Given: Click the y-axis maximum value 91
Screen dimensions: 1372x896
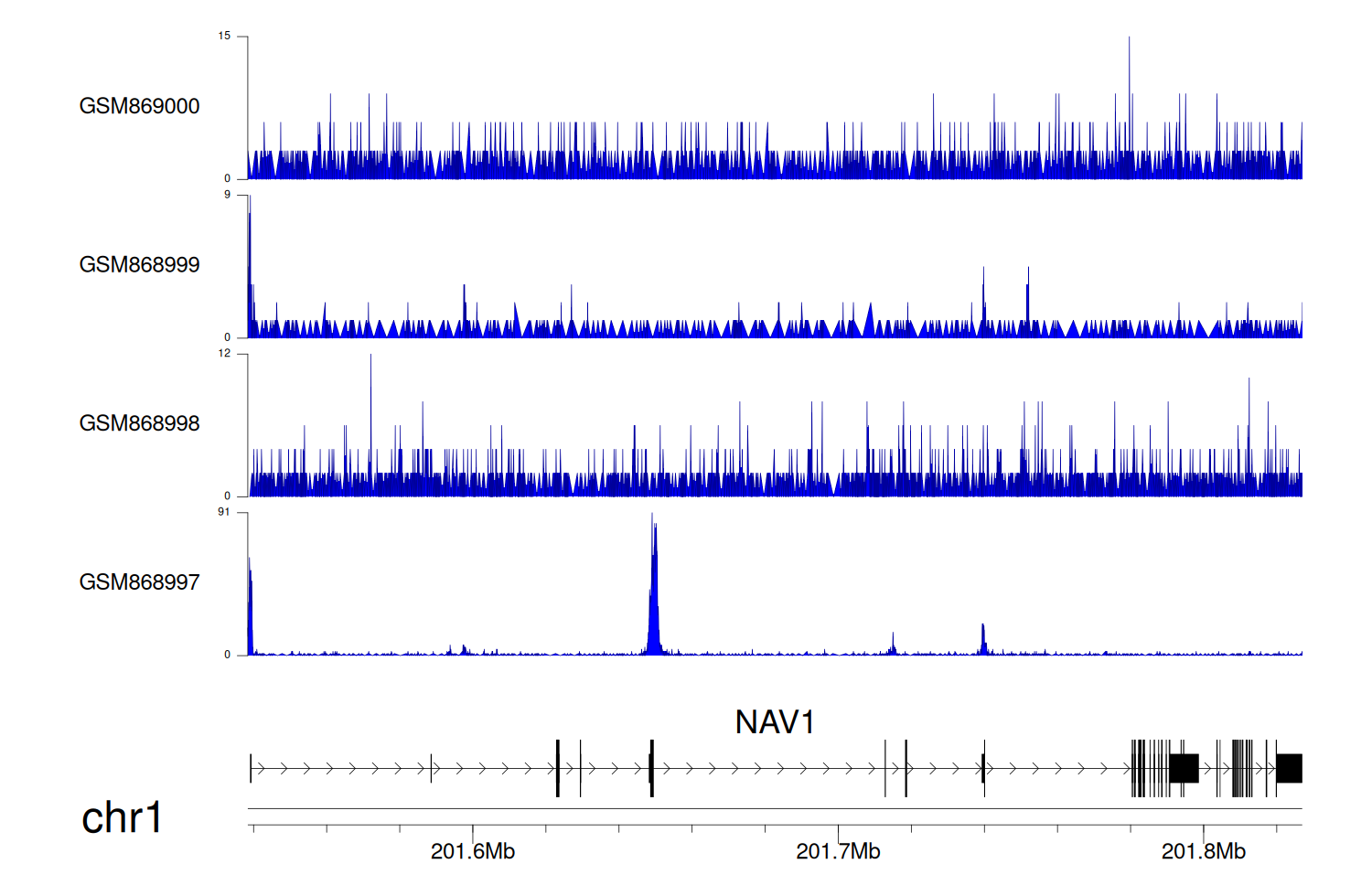Looking at the screenshot, I should tap(224, 512).
